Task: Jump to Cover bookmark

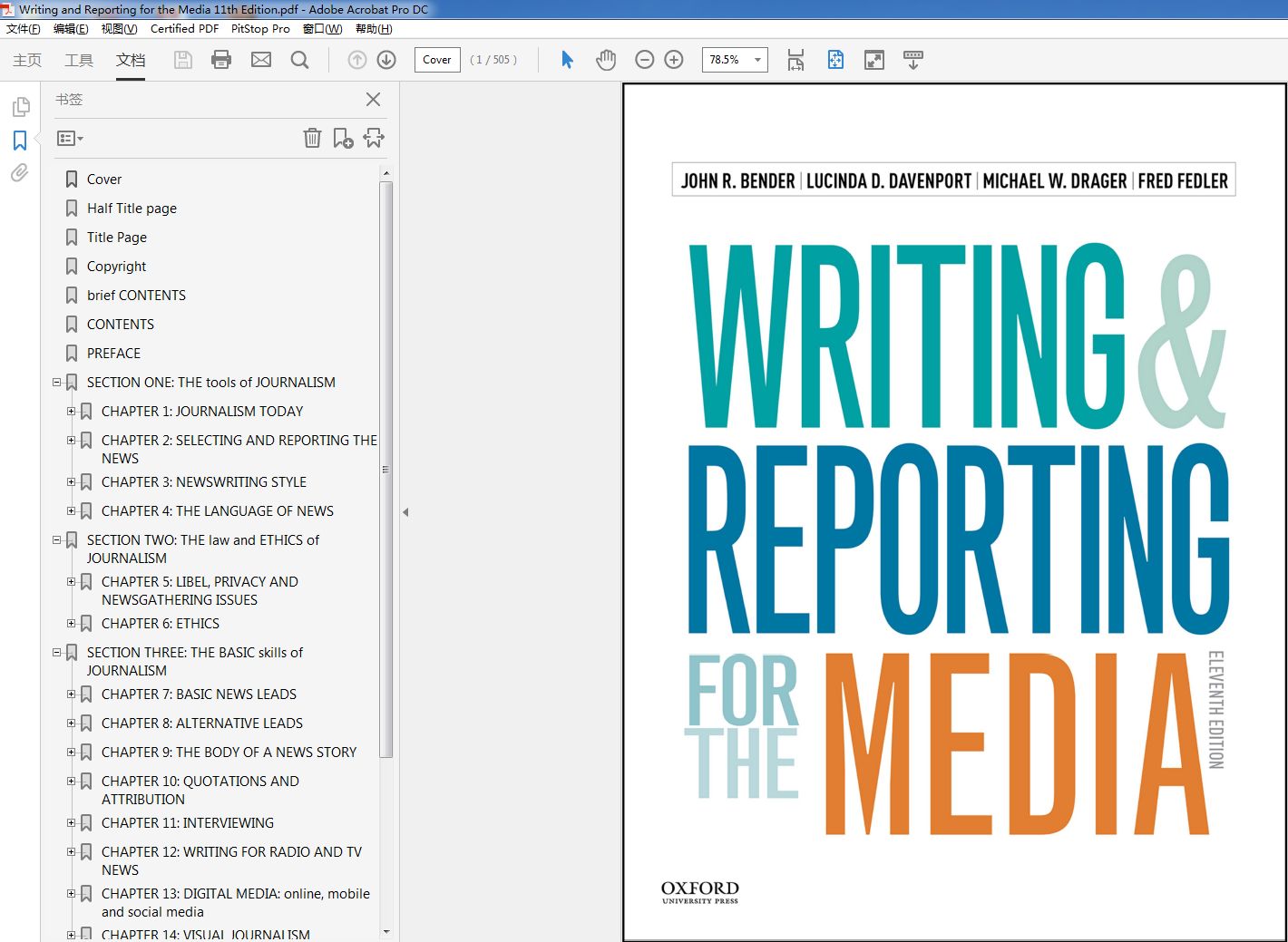Action: pyautogui.click(x=104, y=180)
